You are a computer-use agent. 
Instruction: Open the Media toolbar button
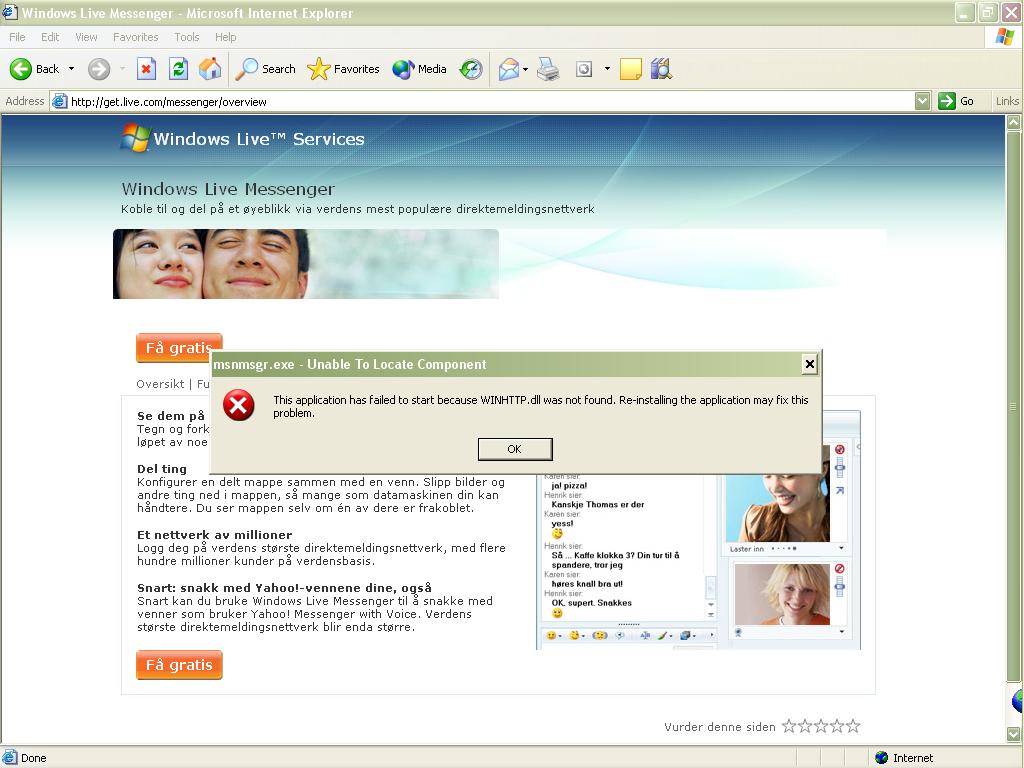tap(419, 69)
